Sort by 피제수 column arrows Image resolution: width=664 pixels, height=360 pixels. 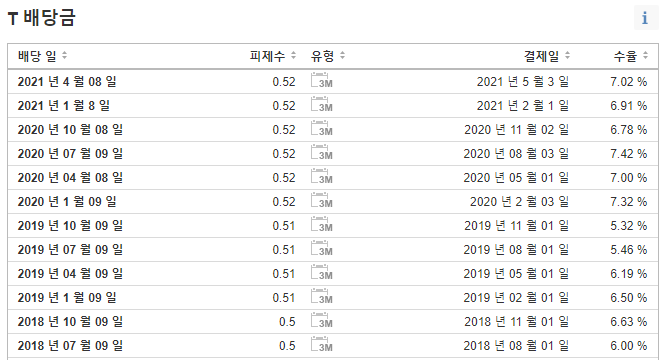click(293, 55)
